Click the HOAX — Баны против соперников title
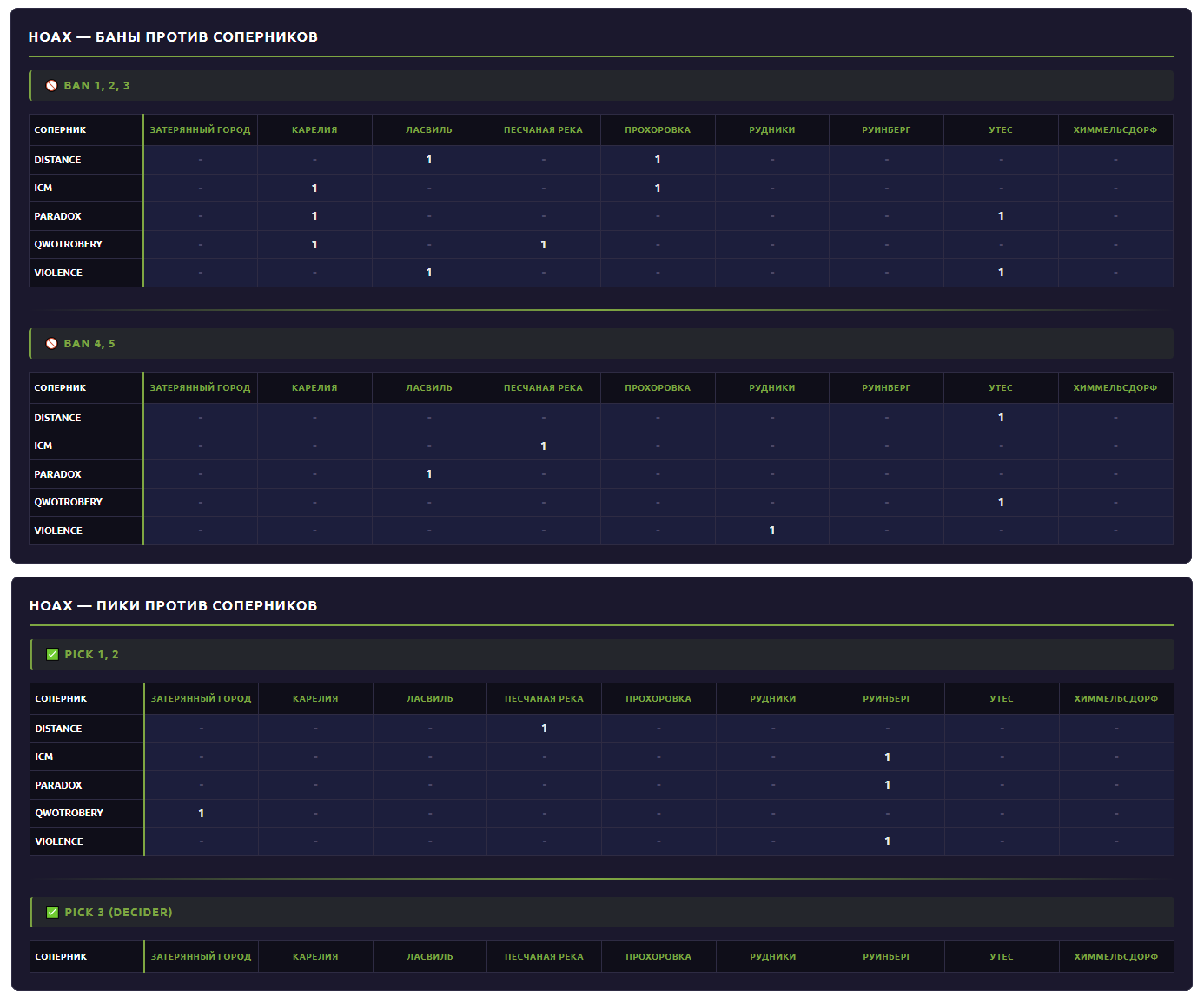 point(173,37)
